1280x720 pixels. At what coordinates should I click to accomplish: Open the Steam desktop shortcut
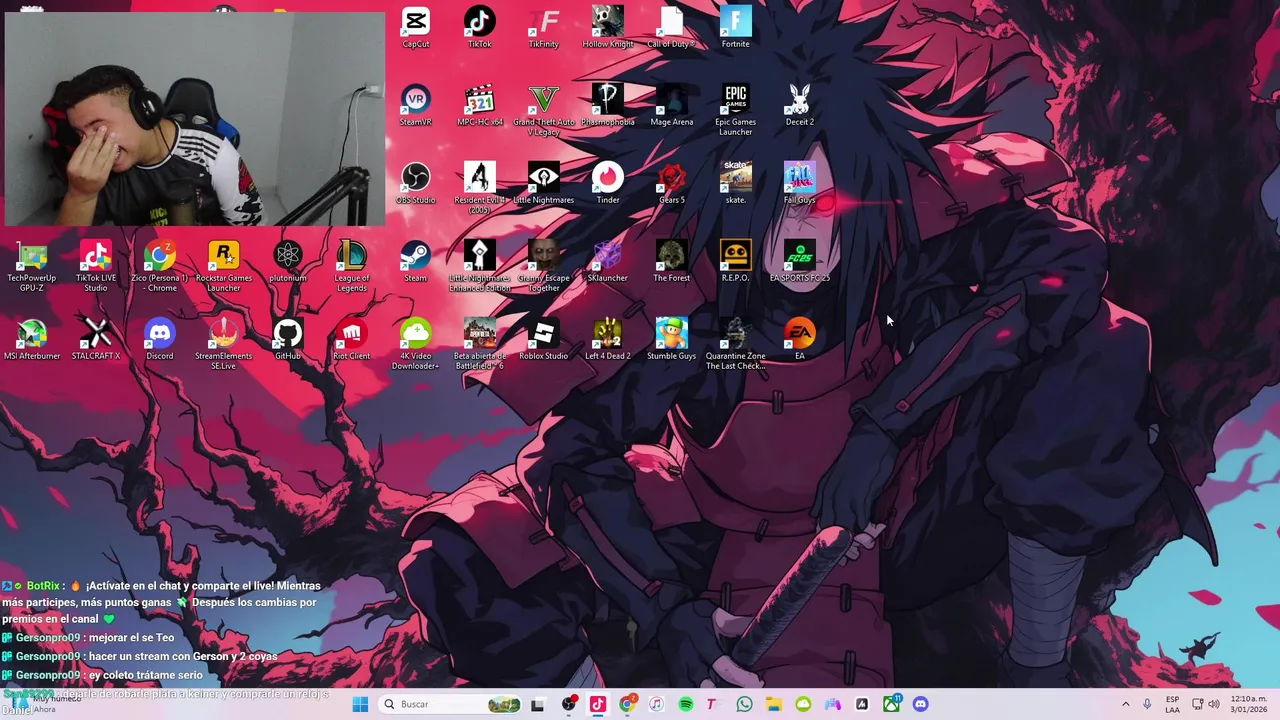point(416,261)
